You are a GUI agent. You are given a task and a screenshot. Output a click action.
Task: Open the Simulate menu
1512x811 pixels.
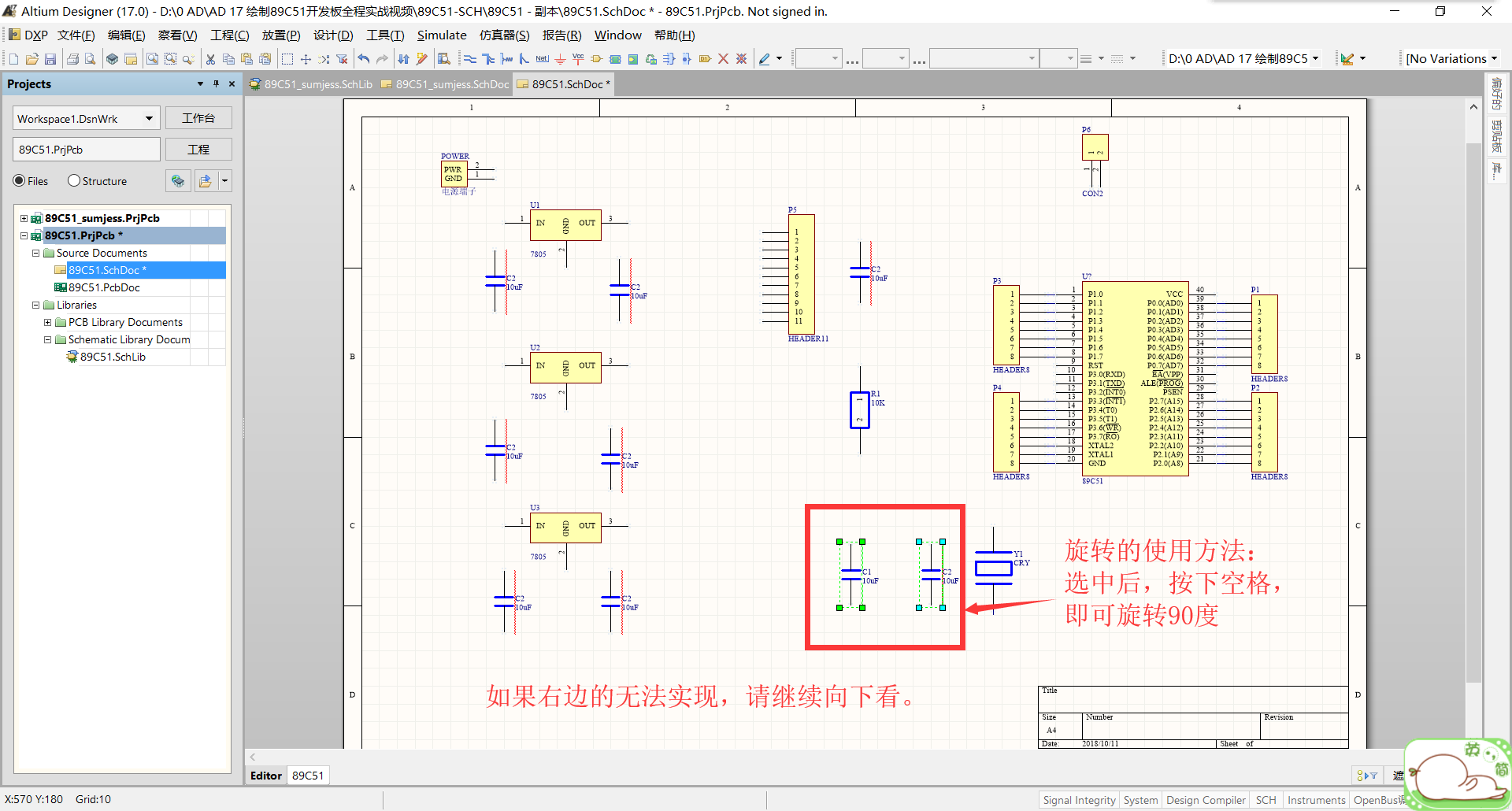click(x=442, y=35)
